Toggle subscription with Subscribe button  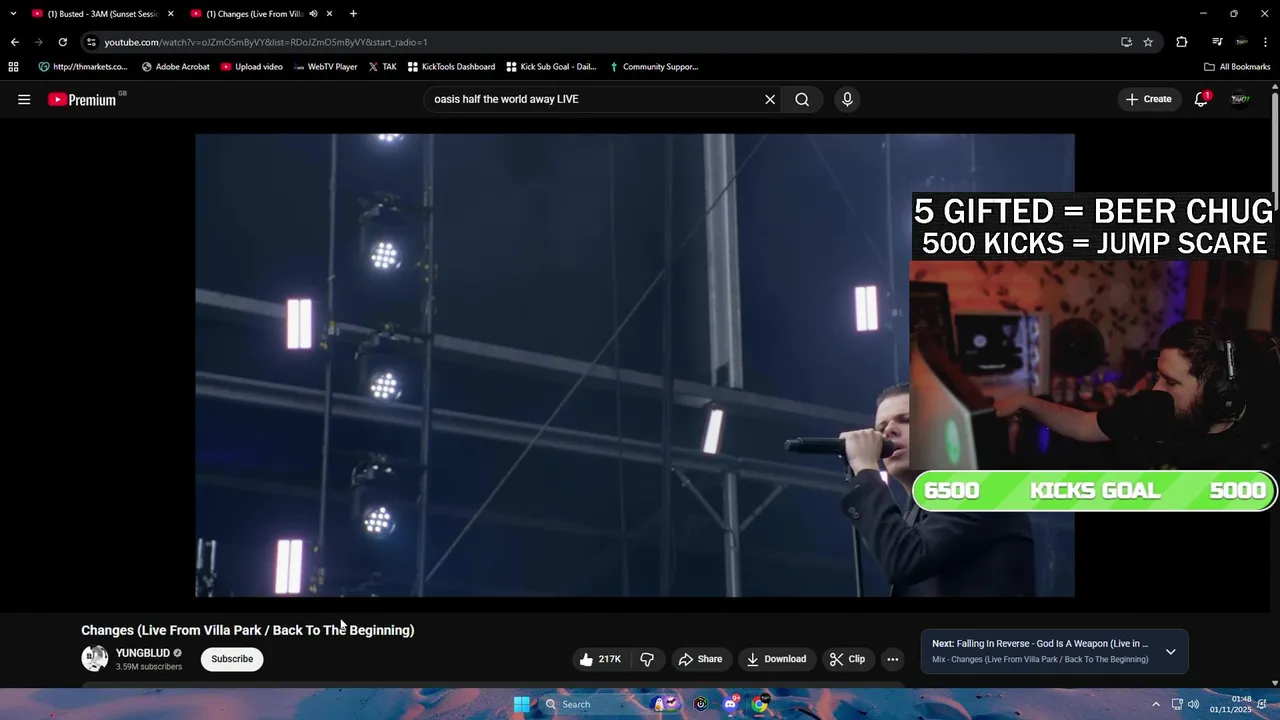coord(232,659)
